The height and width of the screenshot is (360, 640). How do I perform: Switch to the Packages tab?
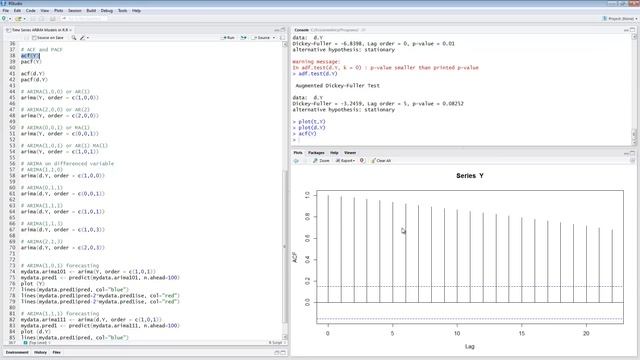pyautogui.click(x=316, y=153)
